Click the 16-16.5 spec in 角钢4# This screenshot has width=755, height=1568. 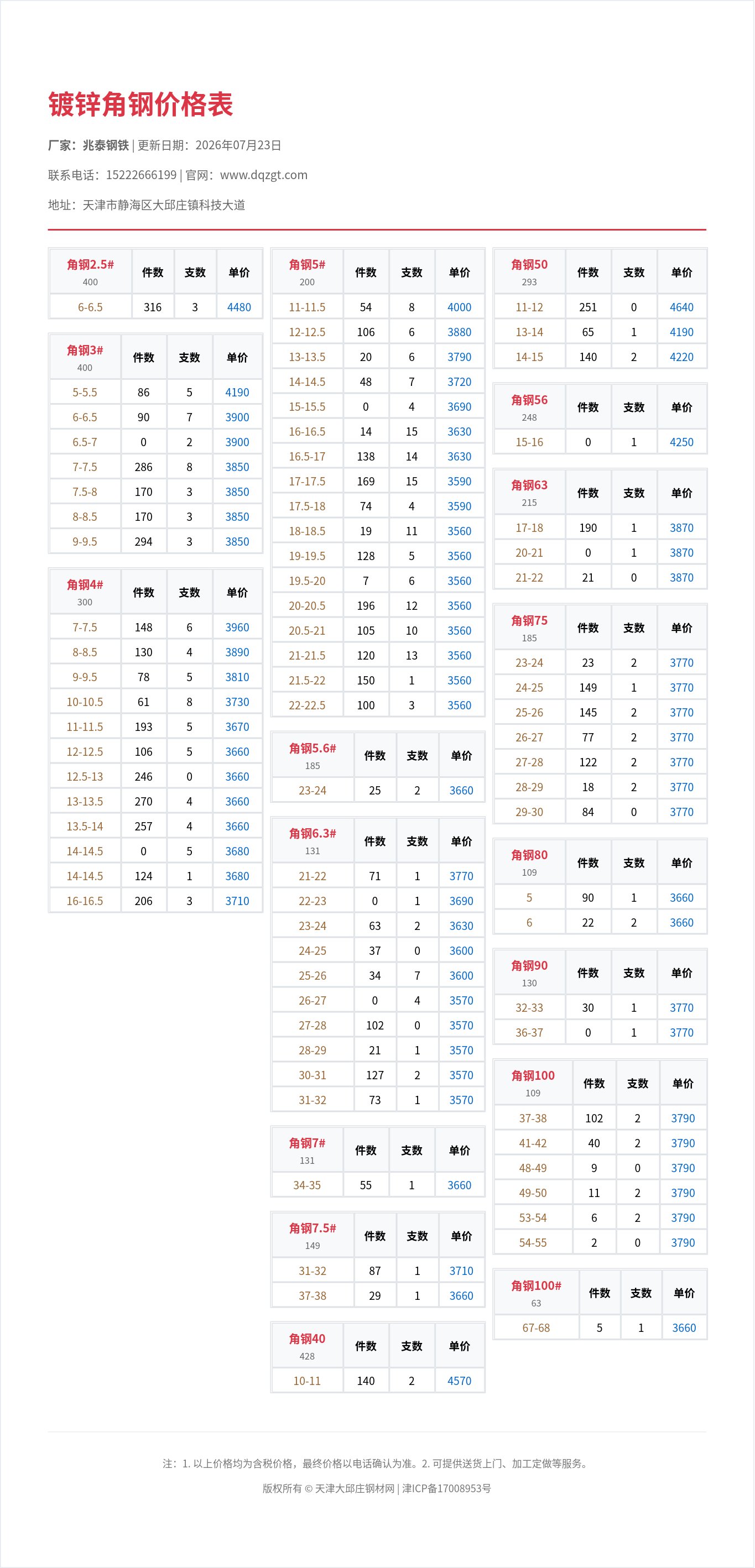coord(85,901)
